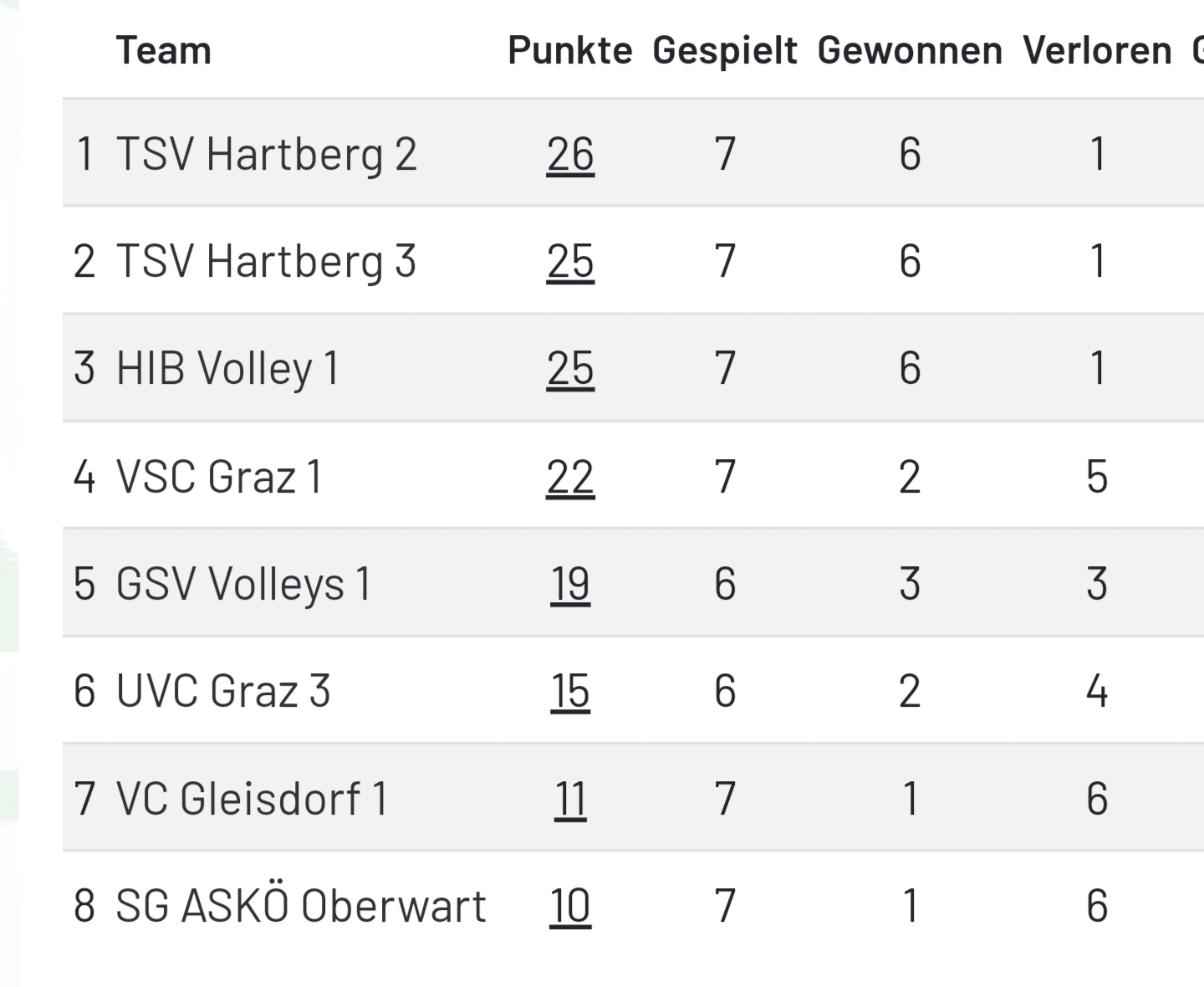The height and width of the screenshot is (987, 1204).
Task: Click the Gewonnen column header
Action: tap(910, 50)
